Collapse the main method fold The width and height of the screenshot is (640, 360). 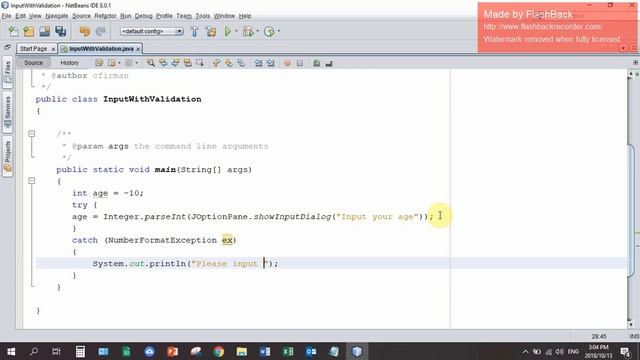tap(32, 180)
